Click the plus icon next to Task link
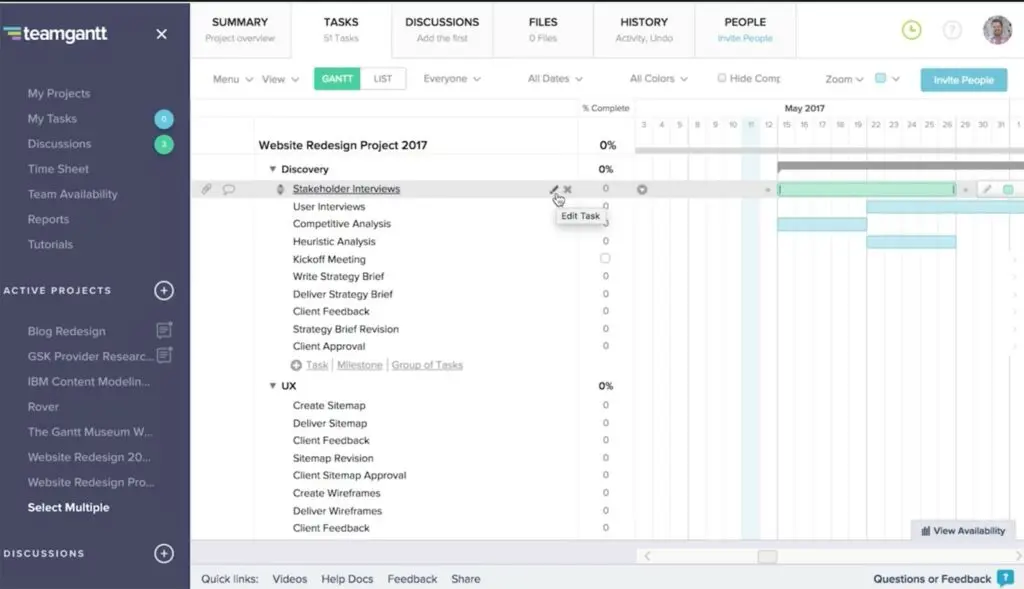 296,365
